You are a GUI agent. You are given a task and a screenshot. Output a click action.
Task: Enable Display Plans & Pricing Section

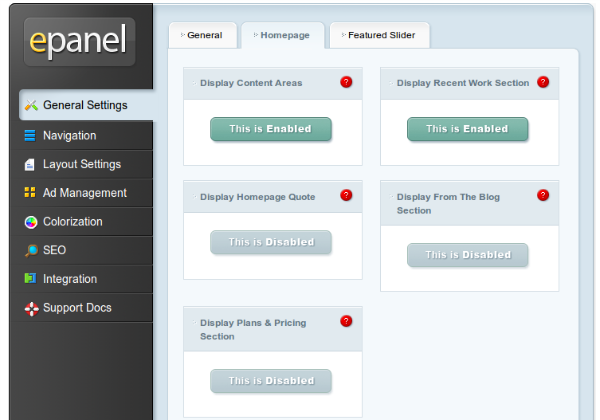pos(270,381)
